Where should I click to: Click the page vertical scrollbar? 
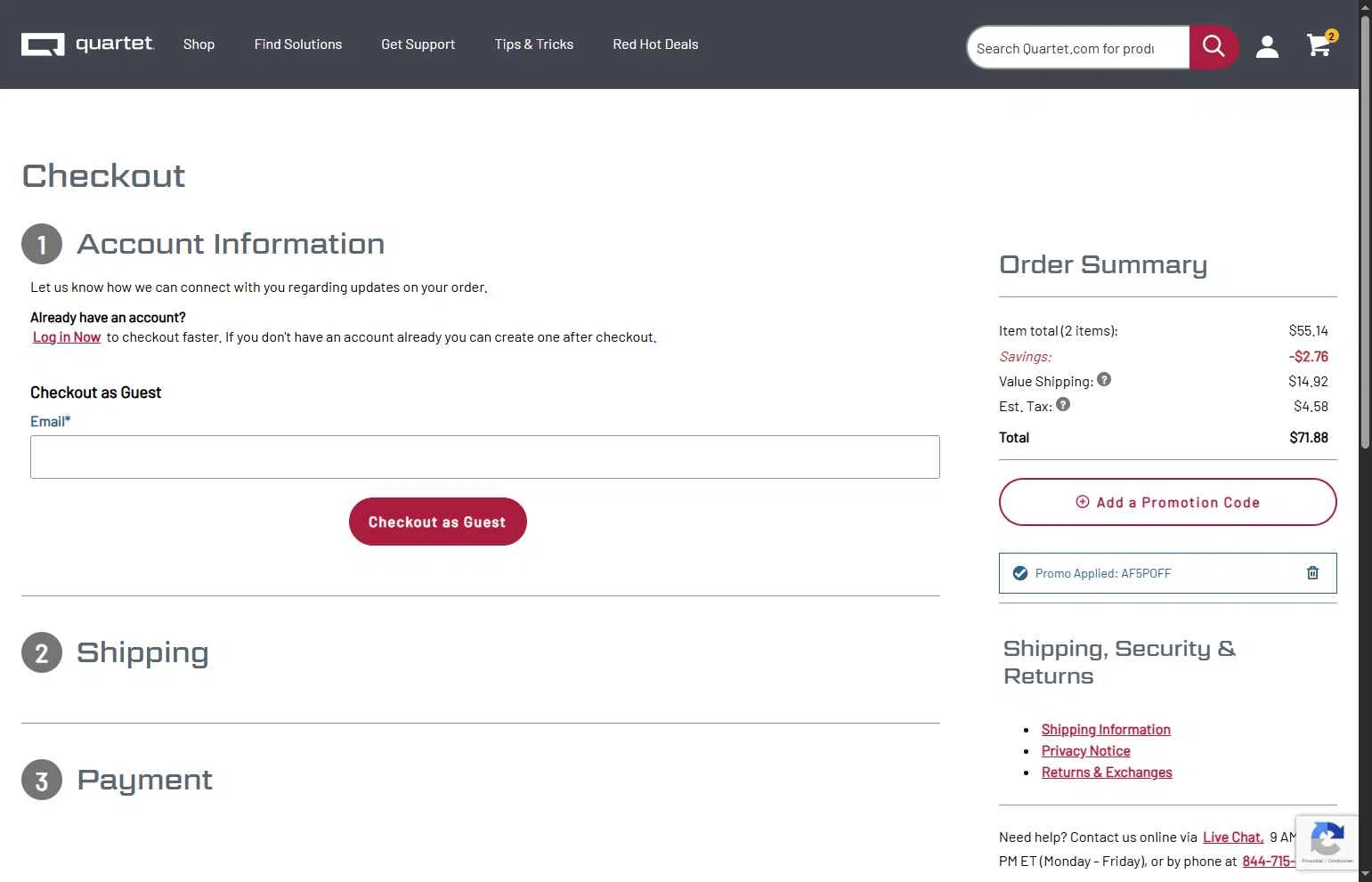click(1365, 231)
